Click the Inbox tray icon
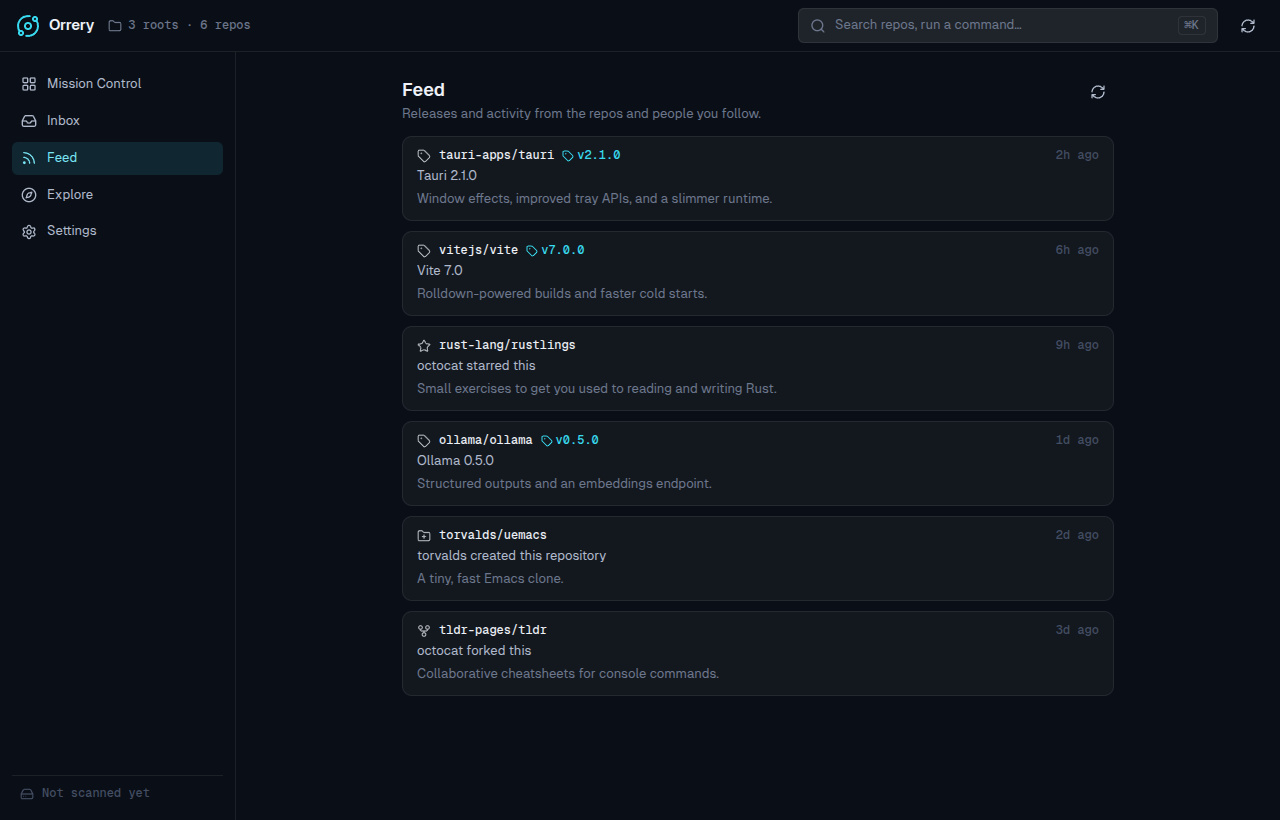 point(29,121)
